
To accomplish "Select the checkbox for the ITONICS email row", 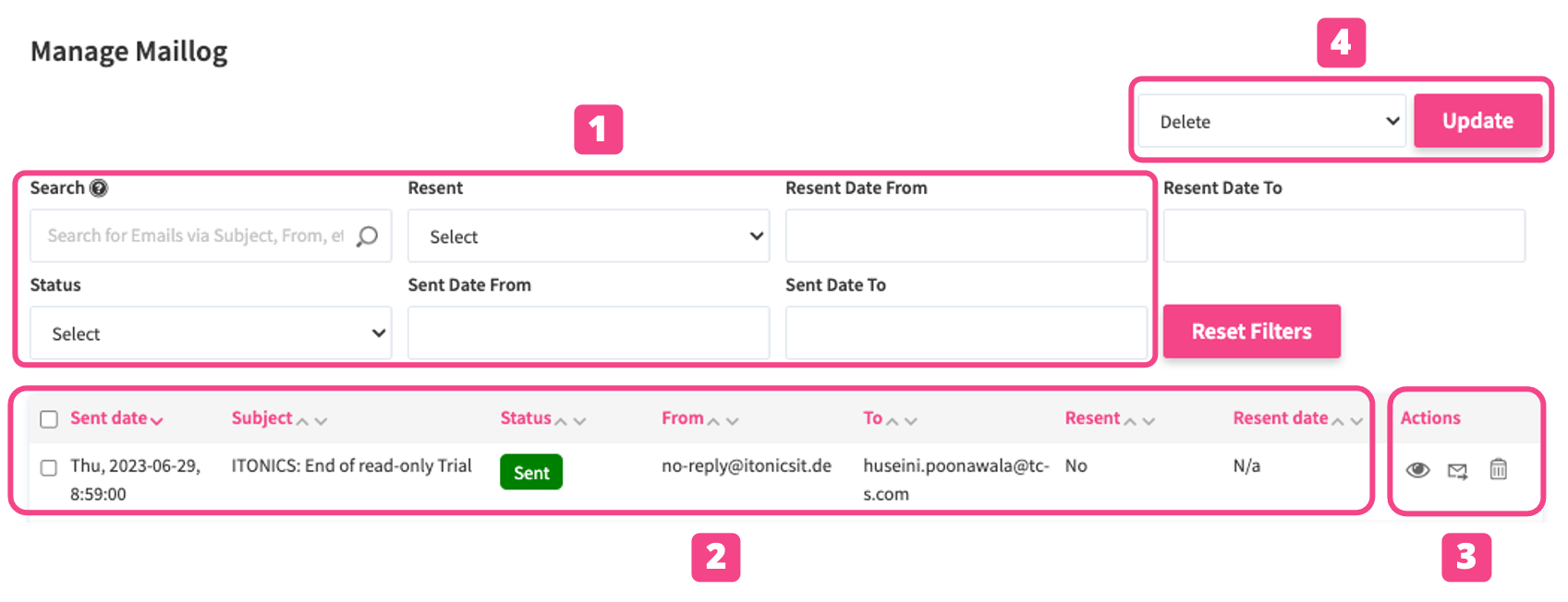I will tap(49, 468).
